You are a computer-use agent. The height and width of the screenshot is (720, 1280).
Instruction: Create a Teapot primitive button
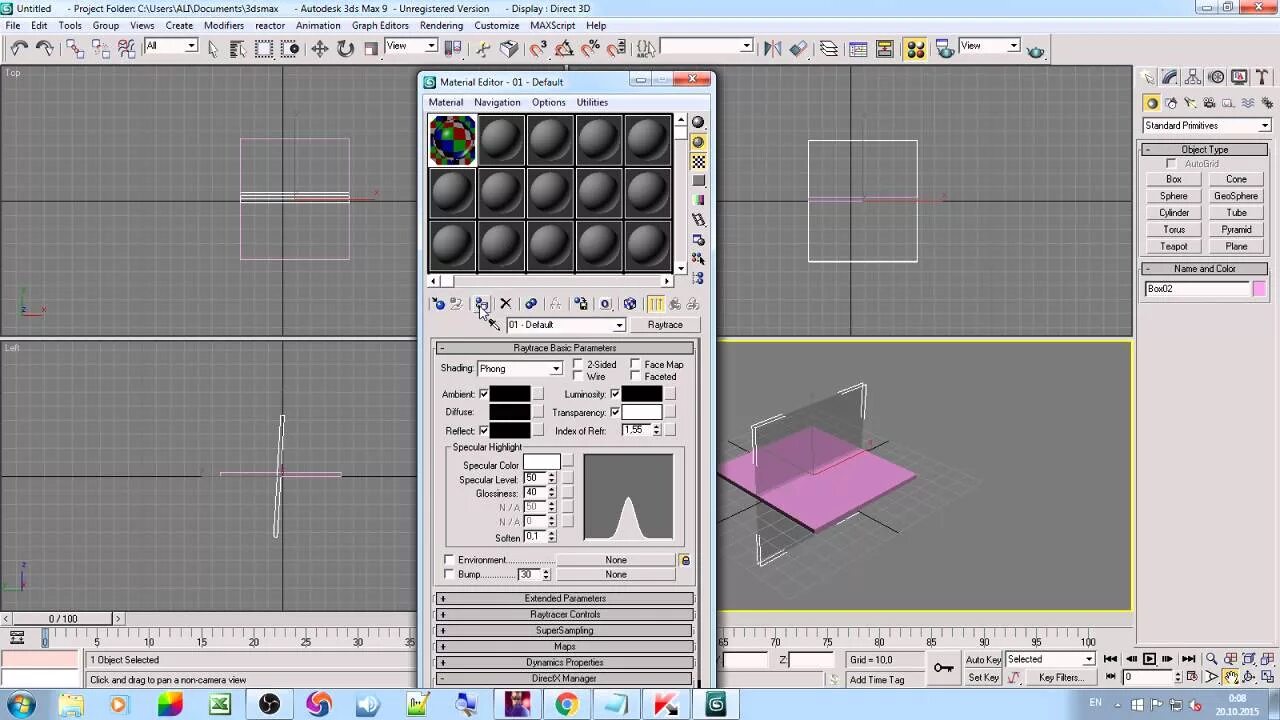pos(1174,247)
